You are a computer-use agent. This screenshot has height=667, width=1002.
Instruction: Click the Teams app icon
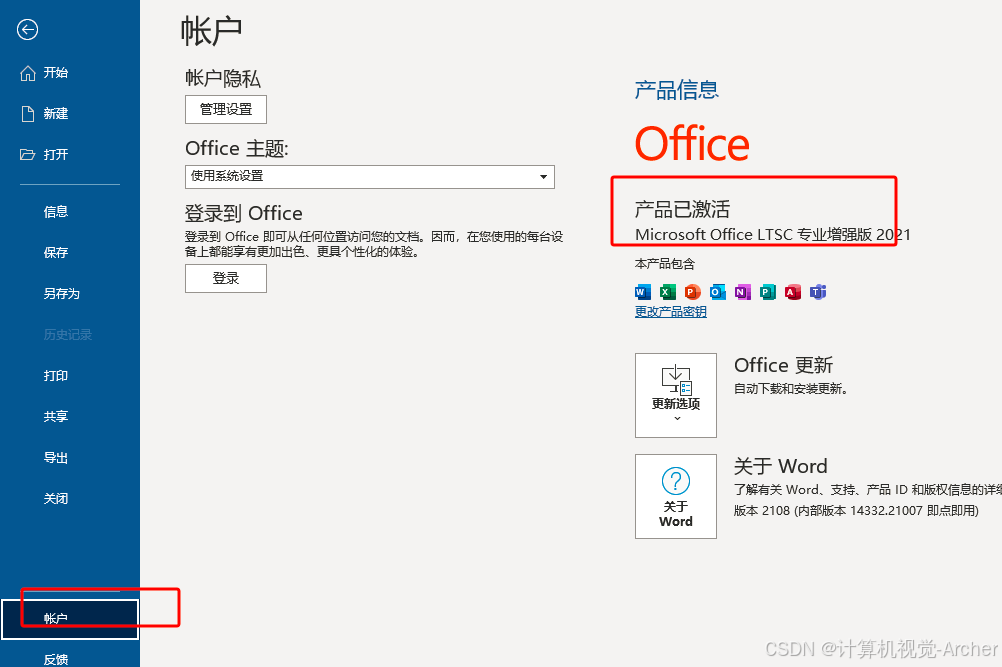818,292
